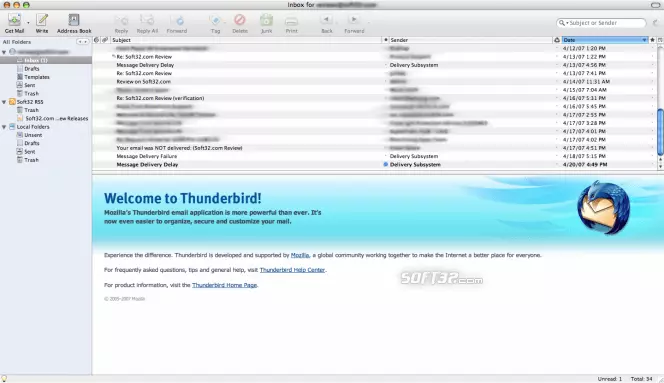Toggle star flag on 4/12/07 1:20 PM row
The image size is (664, 383).
click(653, 48)
